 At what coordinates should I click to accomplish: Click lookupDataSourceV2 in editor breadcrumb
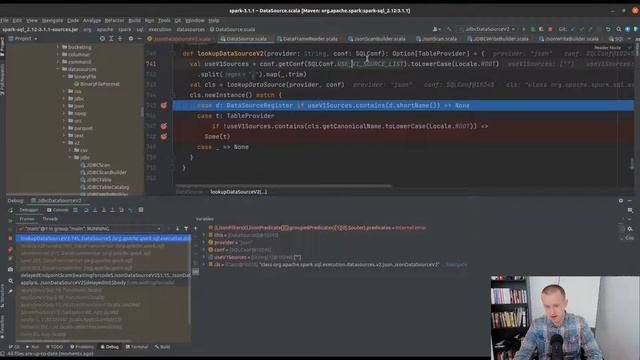coord(239,192)
